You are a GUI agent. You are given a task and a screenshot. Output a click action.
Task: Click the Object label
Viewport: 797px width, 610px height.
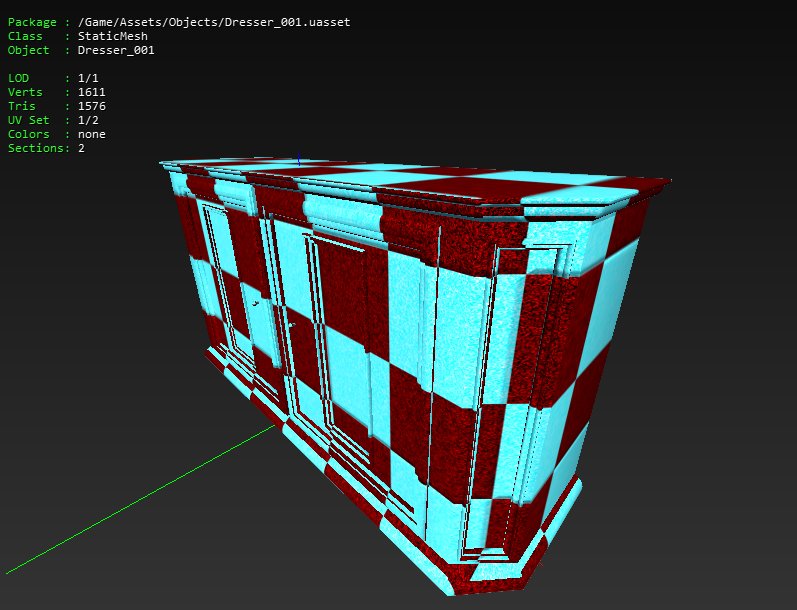pos(28,50)
